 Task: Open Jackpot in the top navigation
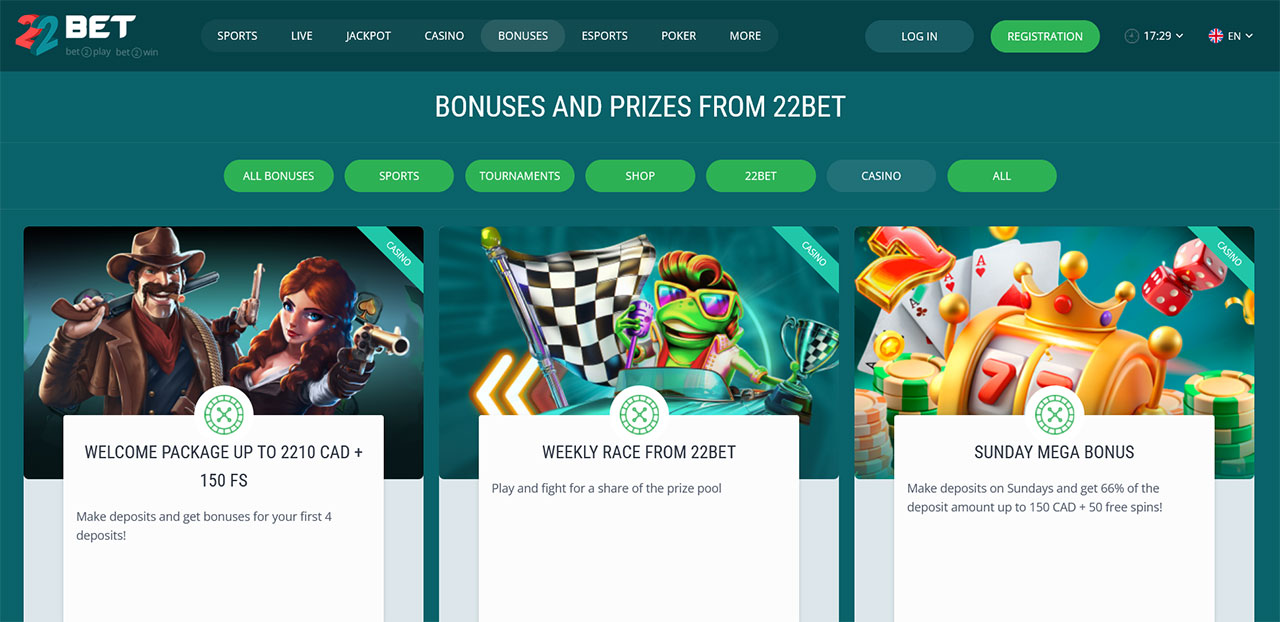368,36
